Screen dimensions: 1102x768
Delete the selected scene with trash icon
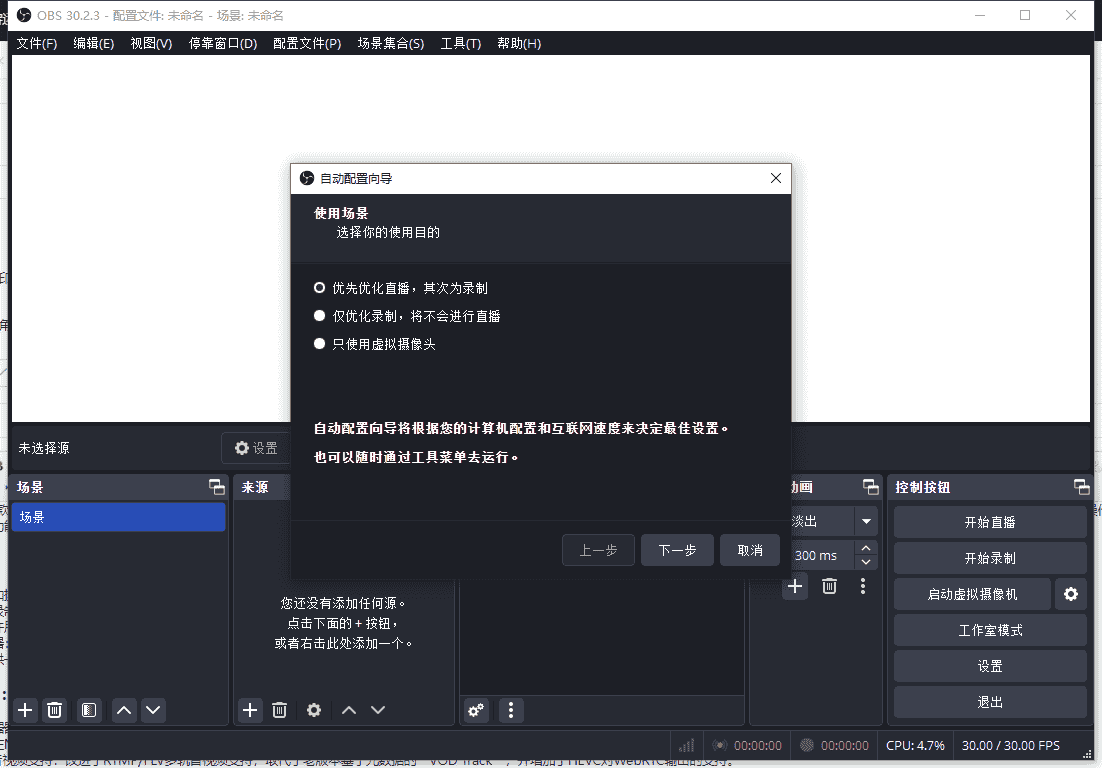[55, 710]
